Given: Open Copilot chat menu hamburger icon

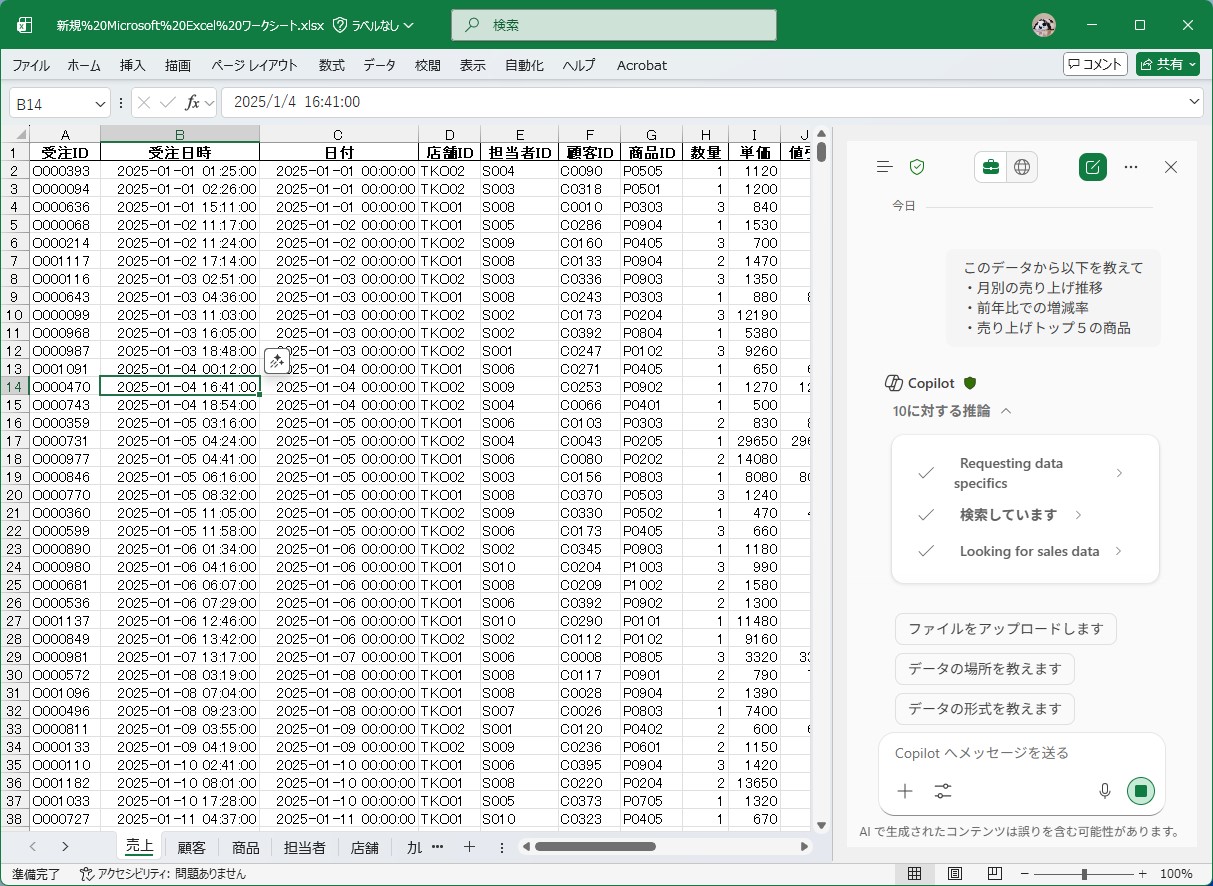Looking at the screenshot, I should (x=884, y=168).
